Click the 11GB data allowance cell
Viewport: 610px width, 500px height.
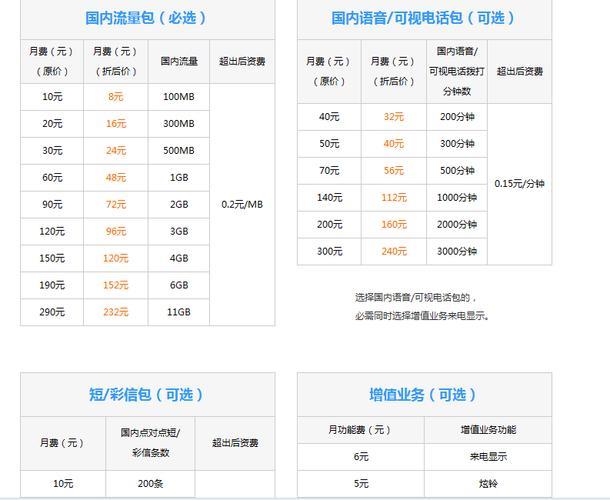178,312
